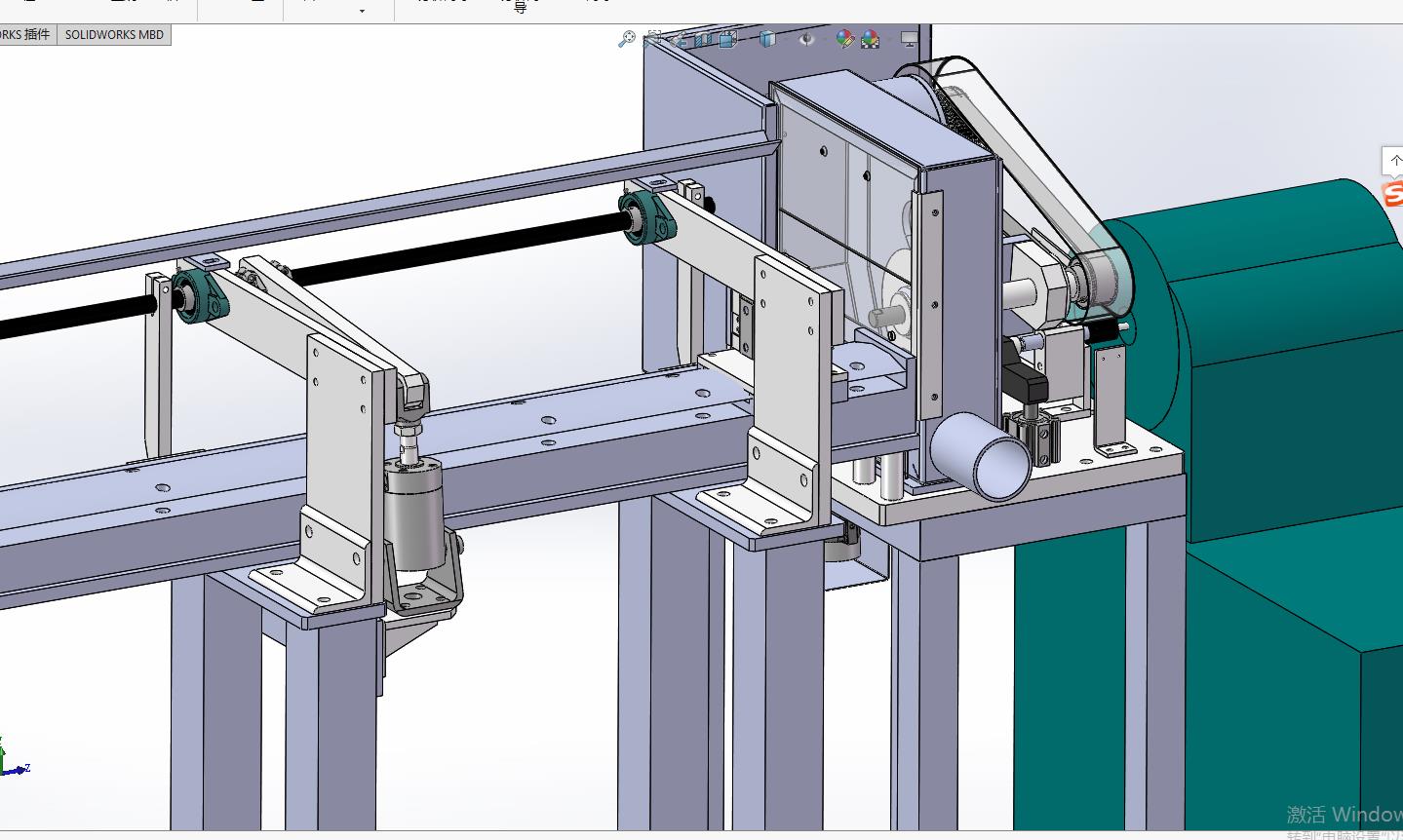Select the right teal pillow block bearing

point(648,216)
